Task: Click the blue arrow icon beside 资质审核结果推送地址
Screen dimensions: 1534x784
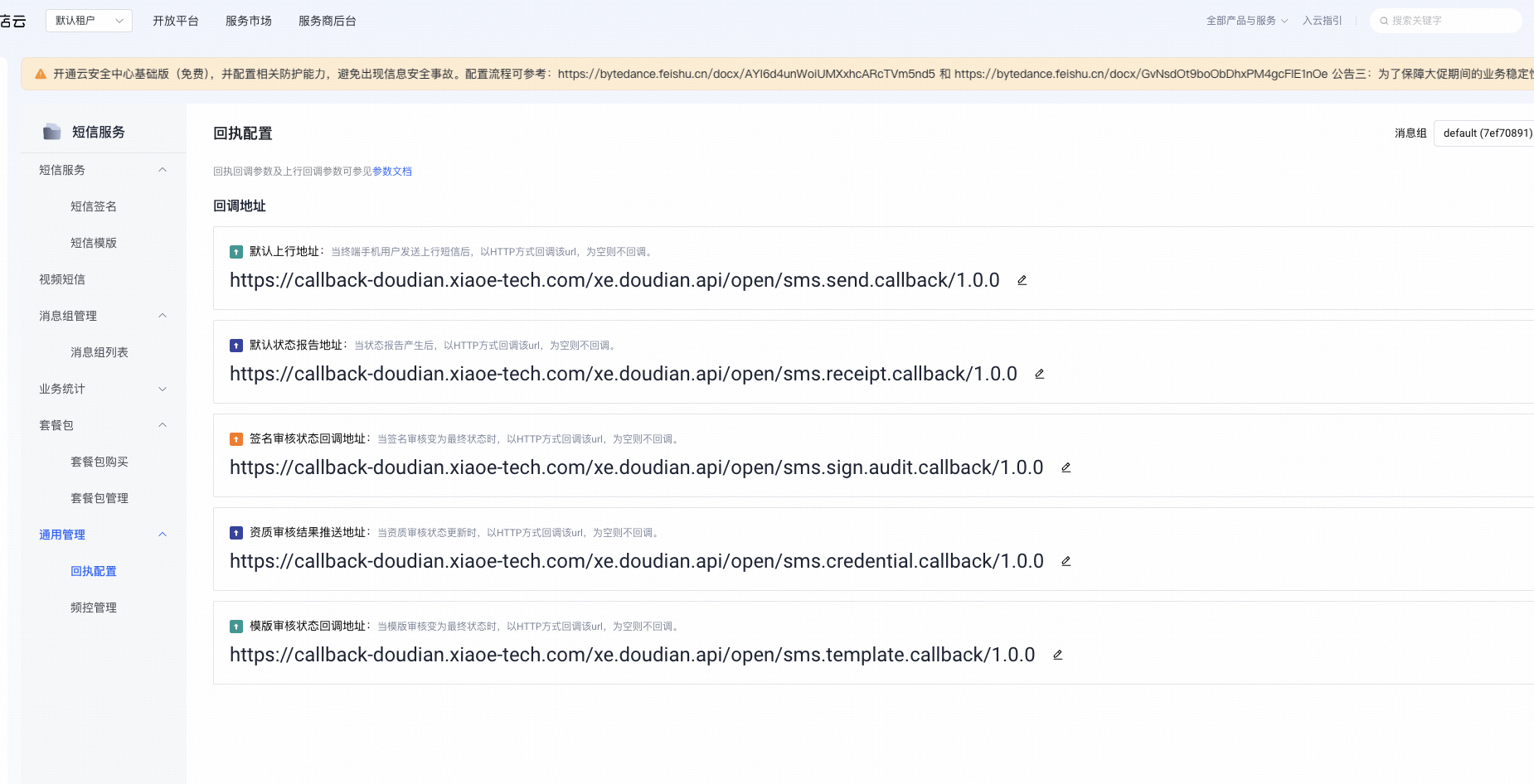Action: coord(236,533)
